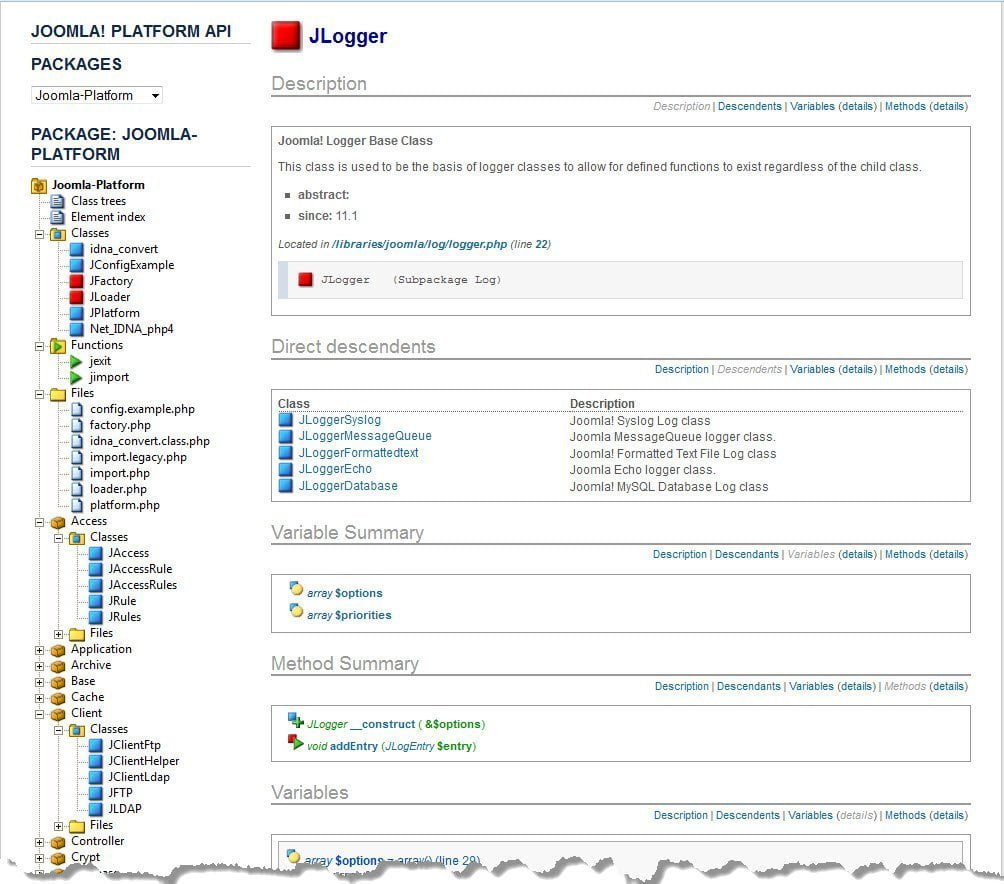Screen dimensions: 1004x884
Task: Click the JRules class icon
Action: (x=95, y=617)
